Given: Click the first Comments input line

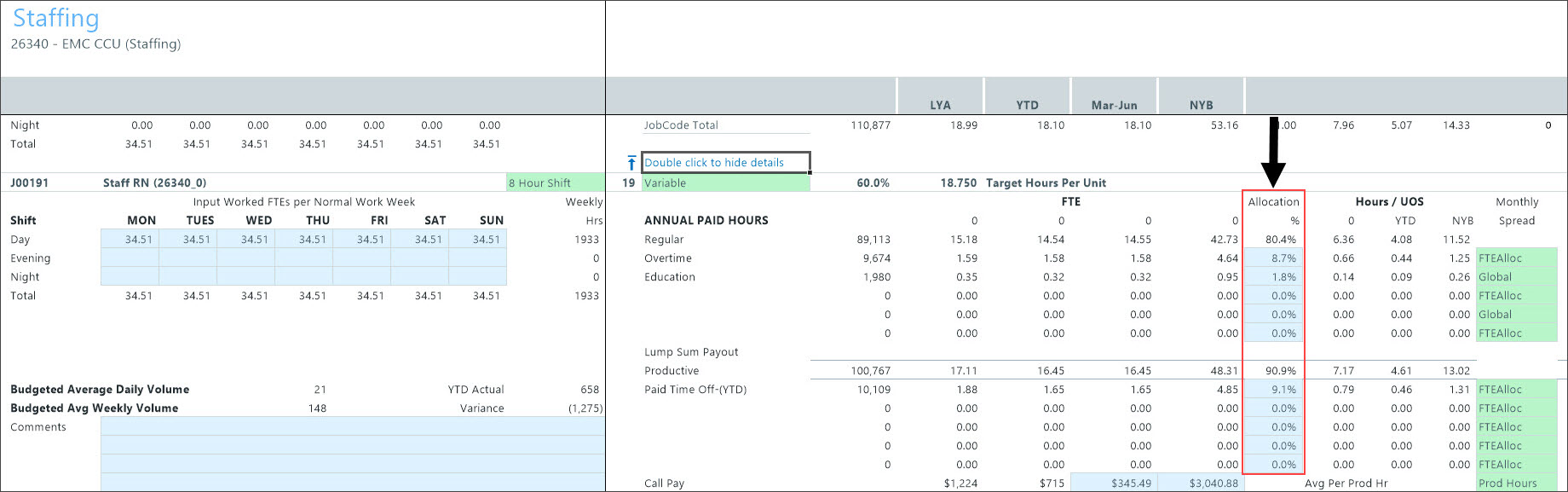Looking at the screenshot, I should (x=352, y=427).
